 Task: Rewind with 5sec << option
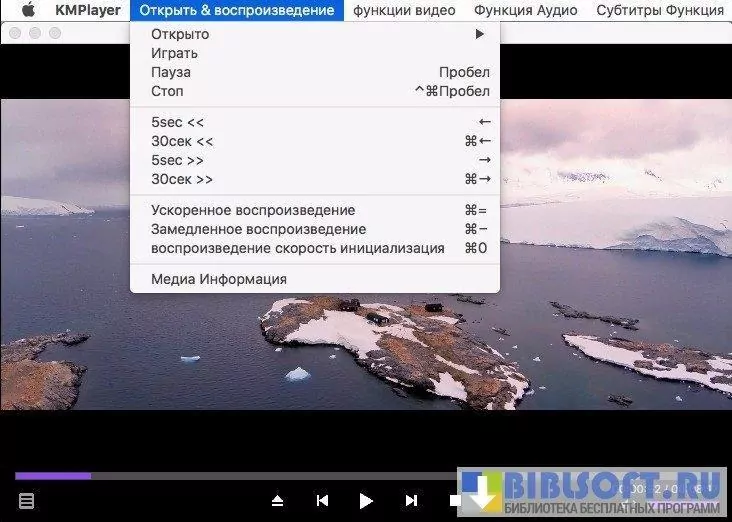point(177,122)
